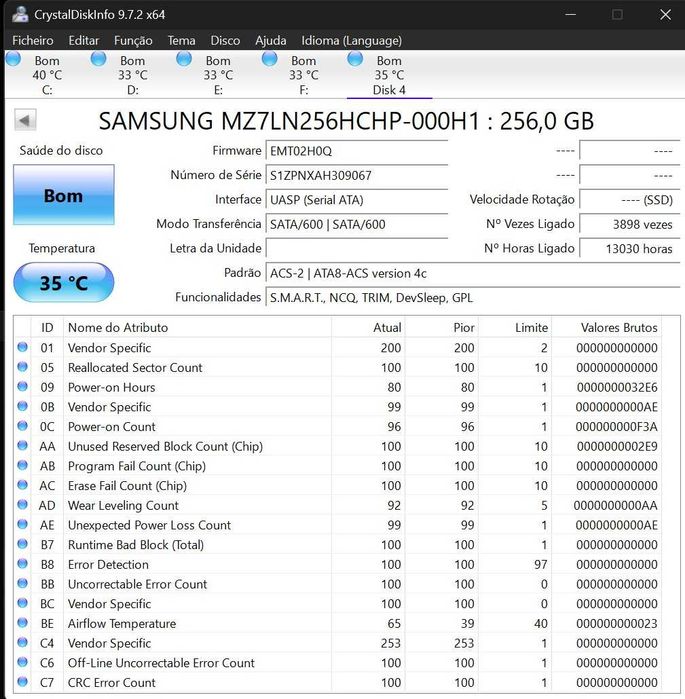Click status dot for attribute 0B
This screenshot has height=699, width=685.
(22, 406)
